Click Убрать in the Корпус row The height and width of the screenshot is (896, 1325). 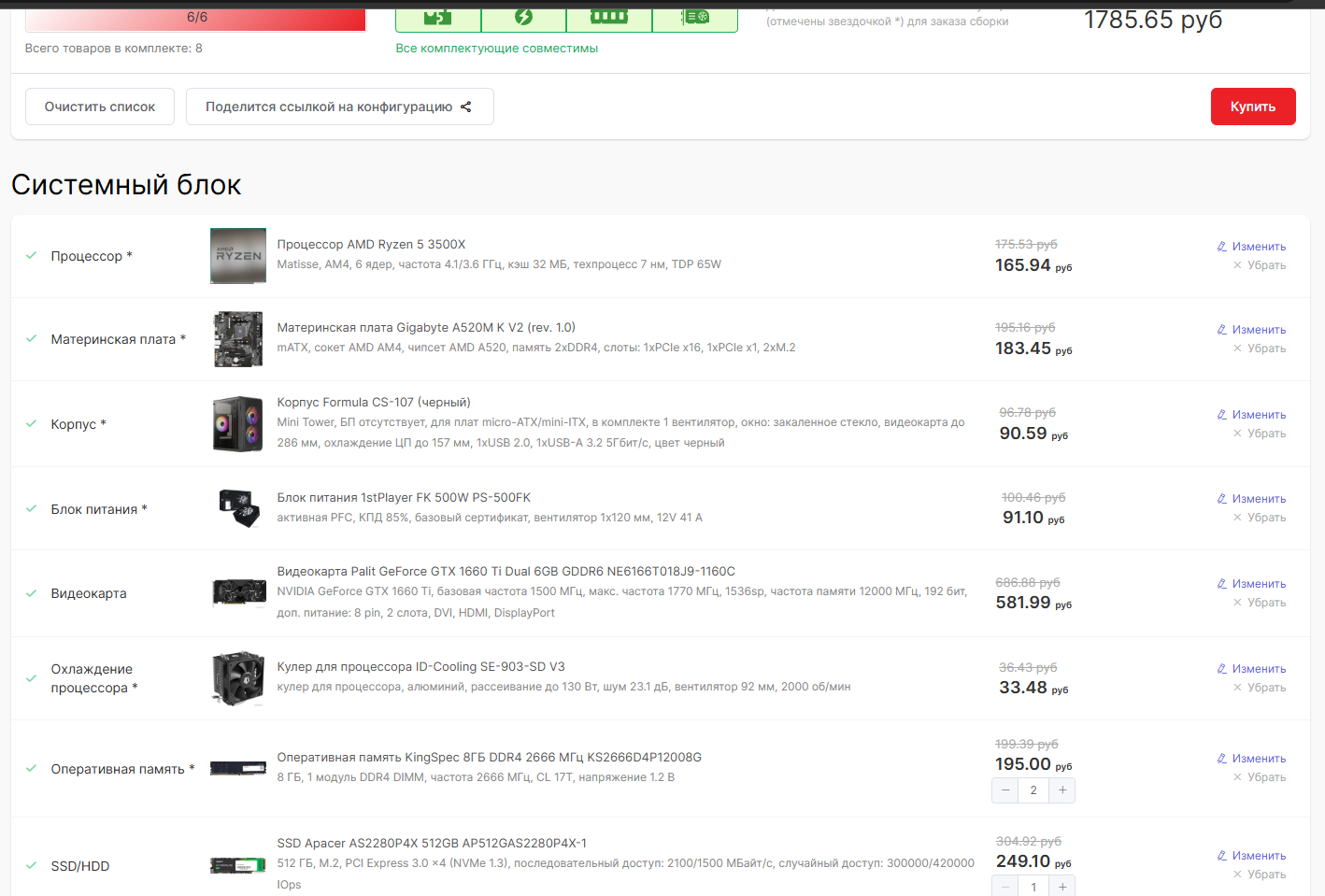click(1259, 434)
